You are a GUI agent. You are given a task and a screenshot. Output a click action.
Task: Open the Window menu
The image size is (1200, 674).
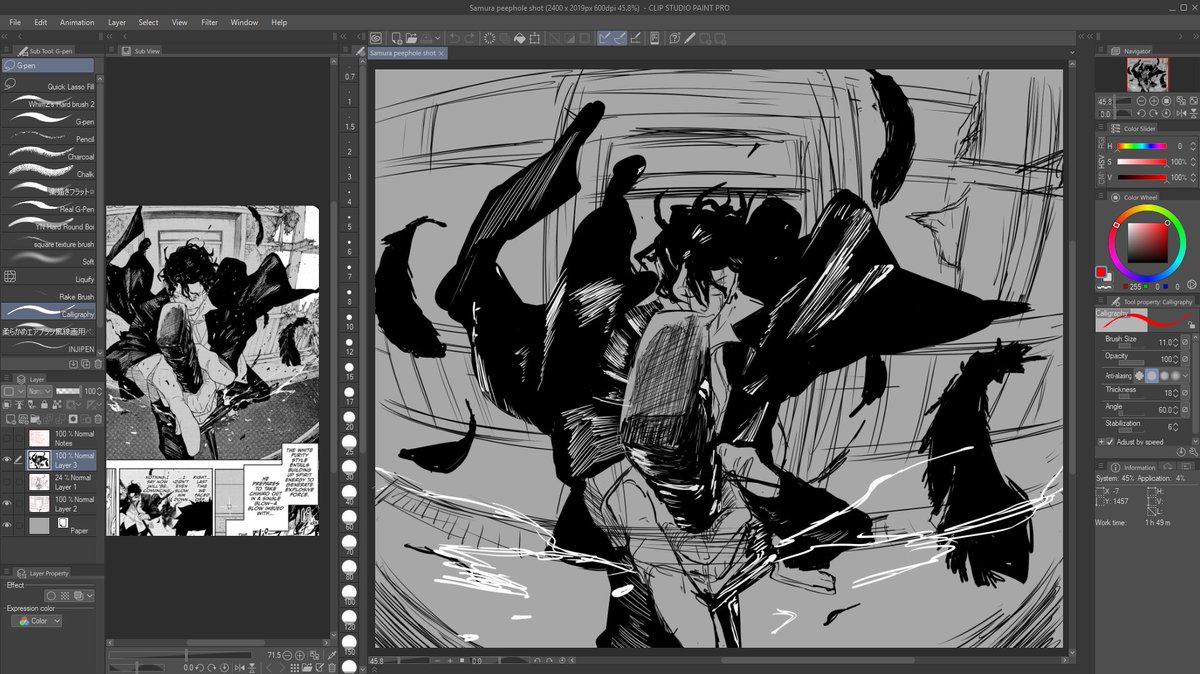click(x=244, y=22)
